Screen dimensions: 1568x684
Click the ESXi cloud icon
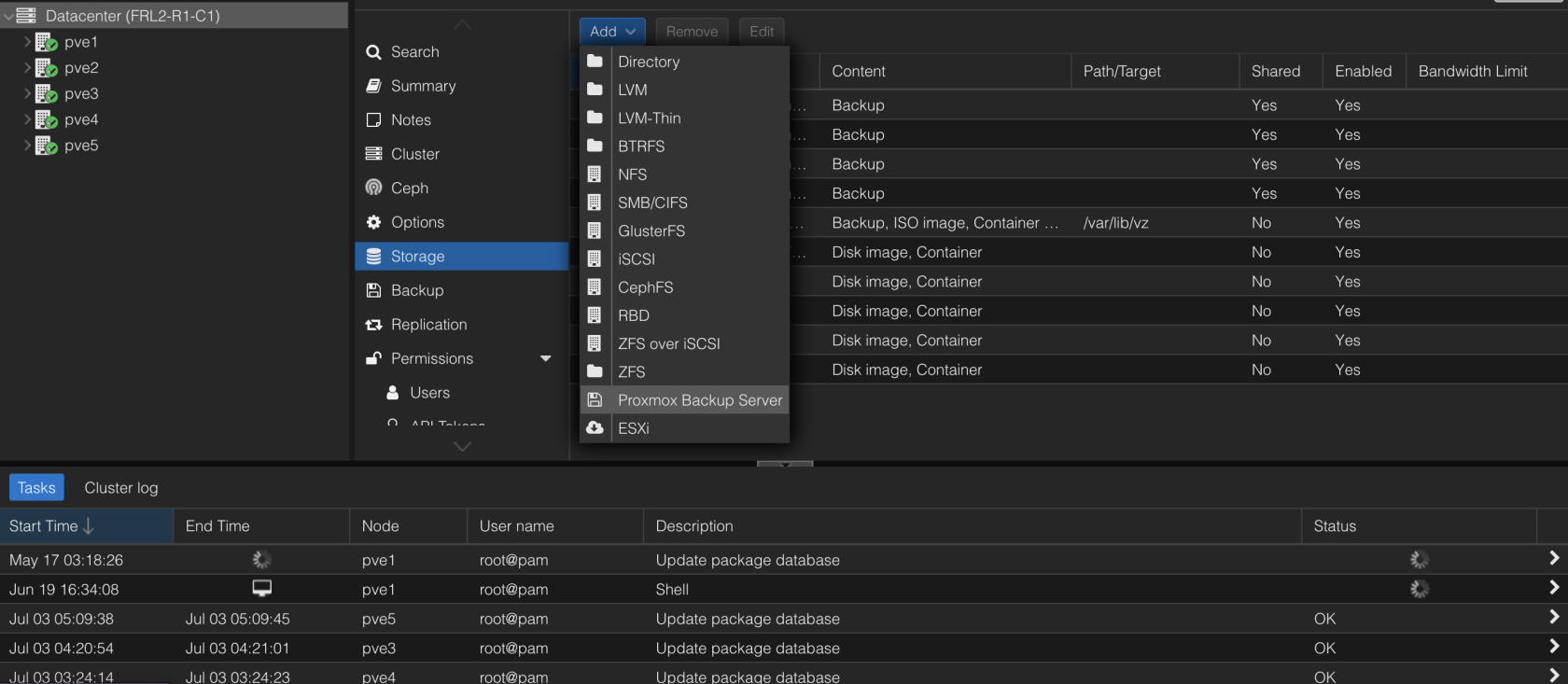pos(595,427)
